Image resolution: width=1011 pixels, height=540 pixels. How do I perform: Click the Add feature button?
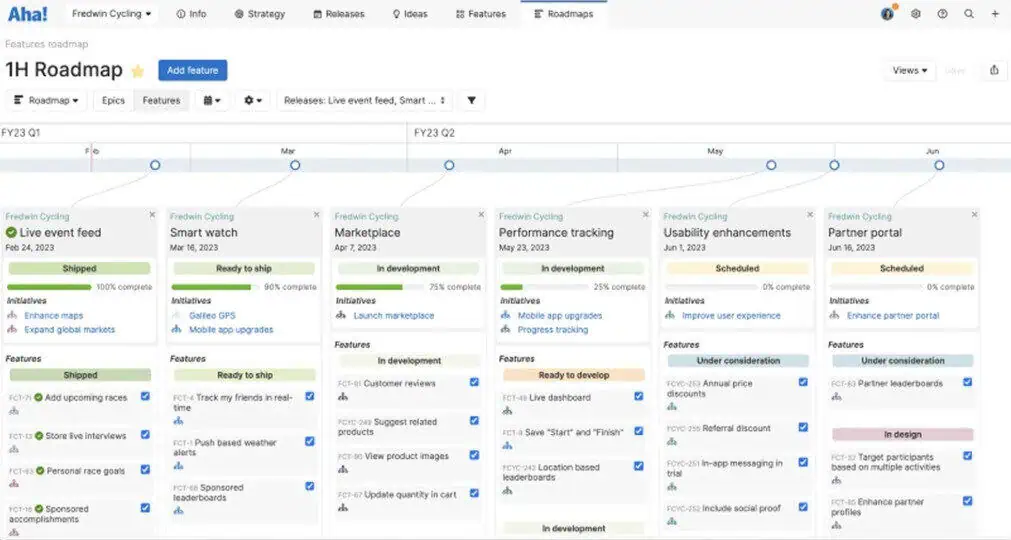click(193, 70)
